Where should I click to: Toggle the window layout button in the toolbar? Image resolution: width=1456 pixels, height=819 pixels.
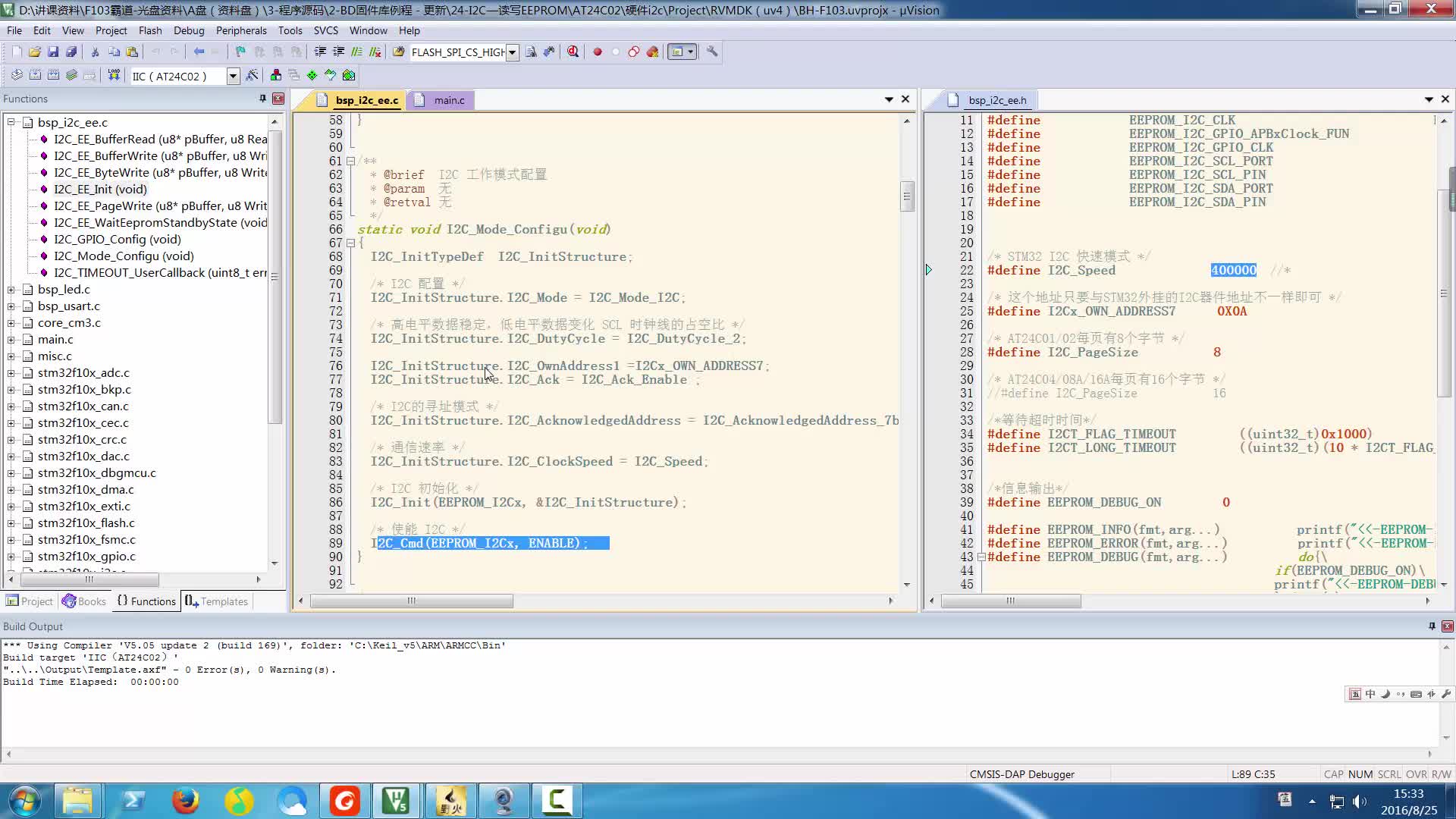(682, 52)
